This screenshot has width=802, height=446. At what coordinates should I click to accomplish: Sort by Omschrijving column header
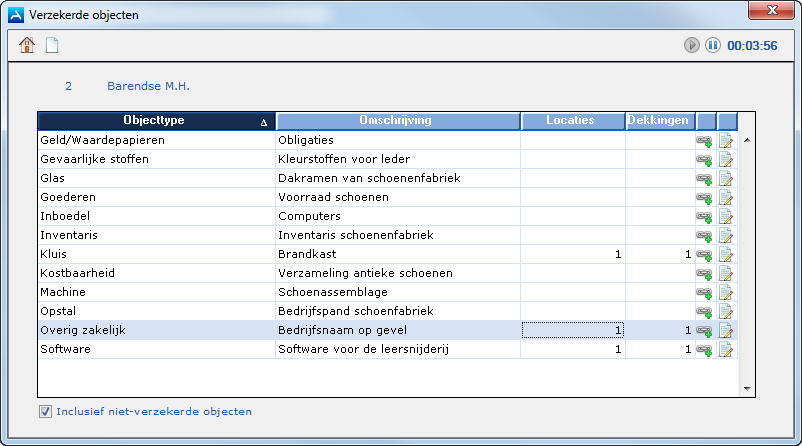pyautogui.click(x=398, y=121)
